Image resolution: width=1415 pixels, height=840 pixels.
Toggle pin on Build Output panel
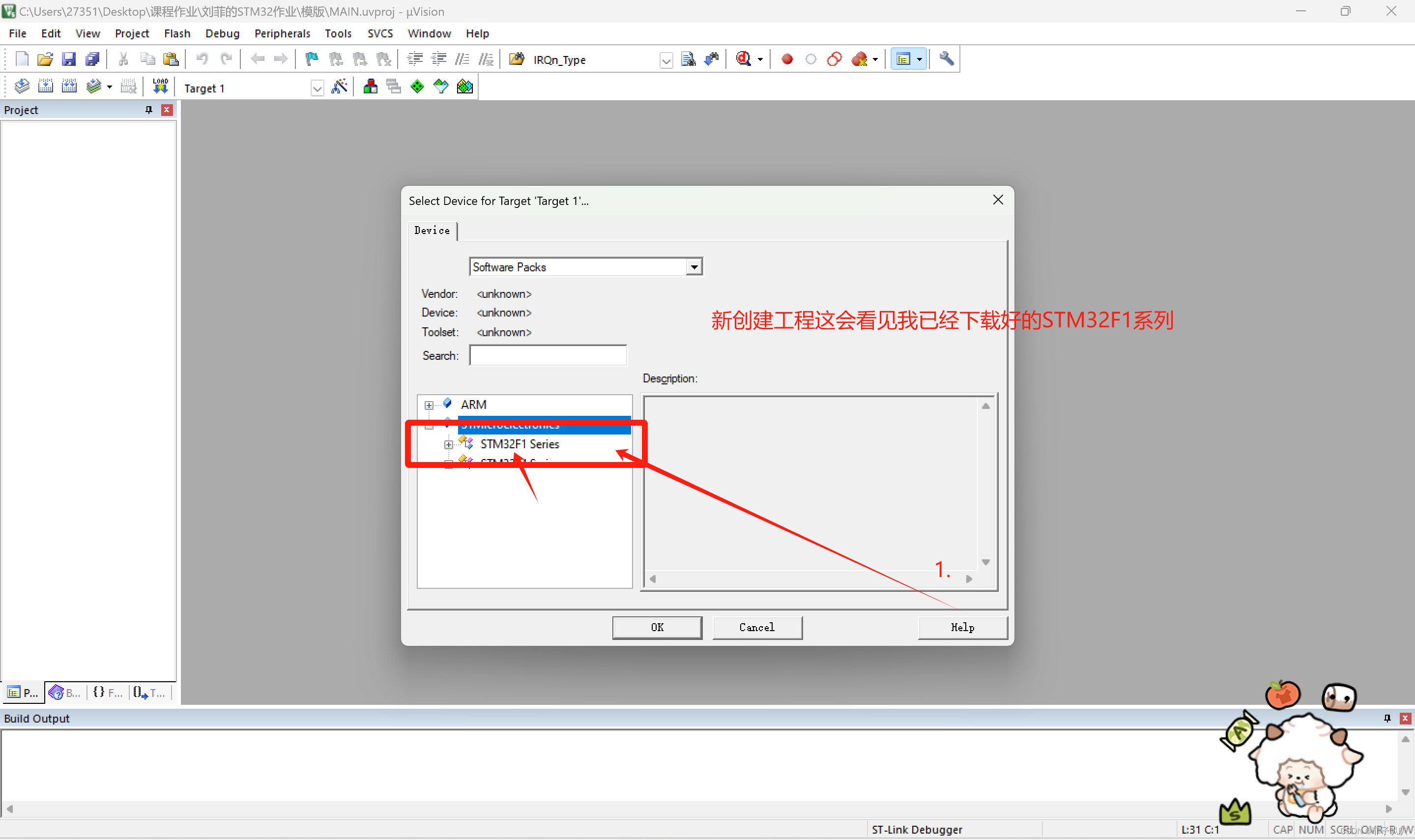coord(1386,718)
